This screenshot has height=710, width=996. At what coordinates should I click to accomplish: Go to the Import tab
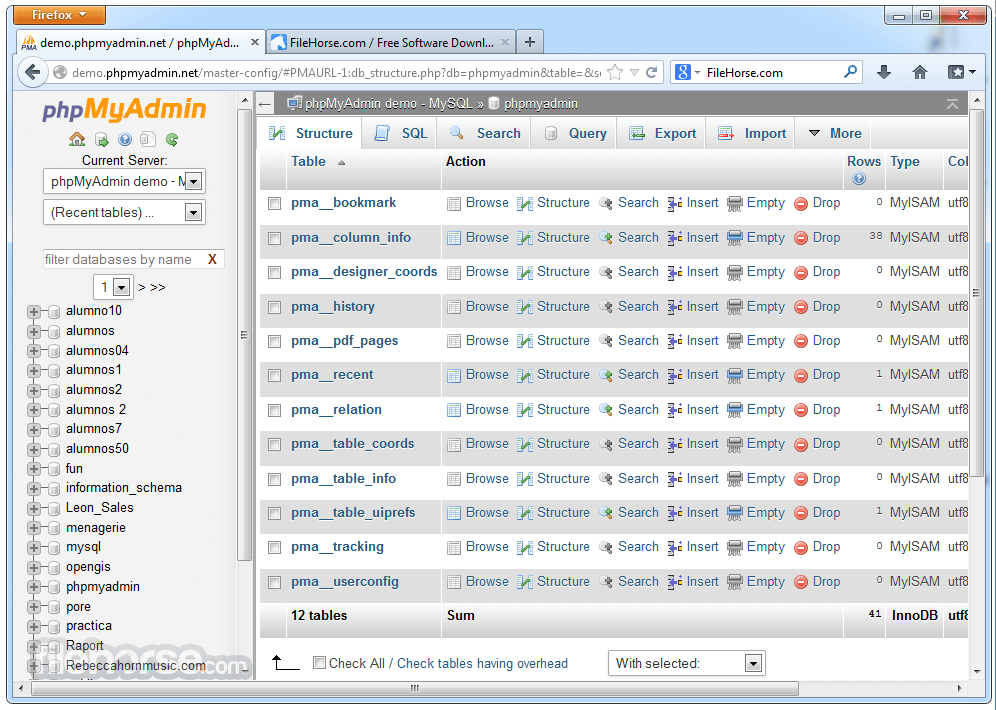(x=751, y=133)
